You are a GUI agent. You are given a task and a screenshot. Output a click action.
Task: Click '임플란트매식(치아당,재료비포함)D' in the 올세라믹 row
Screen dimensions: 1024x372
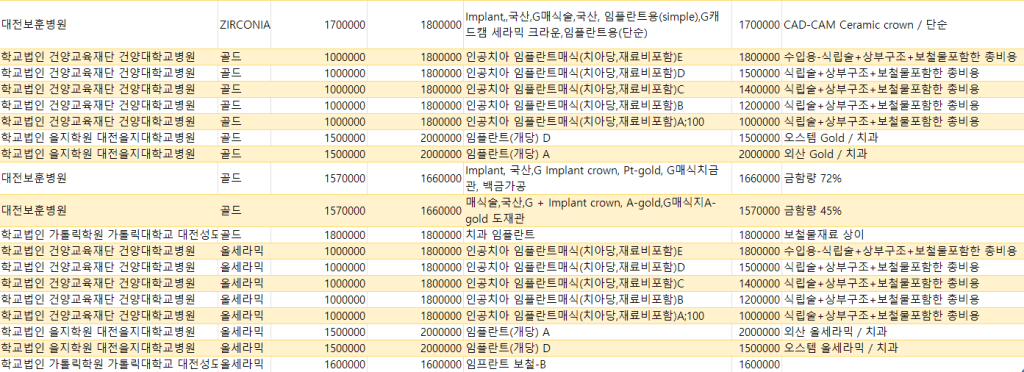(598, 267)
